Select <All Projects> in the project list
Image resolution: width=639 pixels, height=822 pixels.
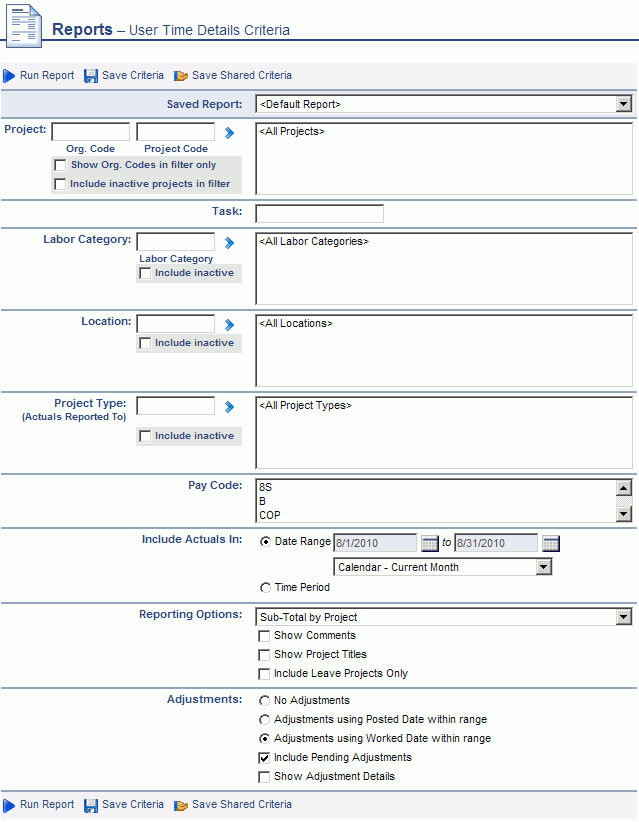coord(292,132)
